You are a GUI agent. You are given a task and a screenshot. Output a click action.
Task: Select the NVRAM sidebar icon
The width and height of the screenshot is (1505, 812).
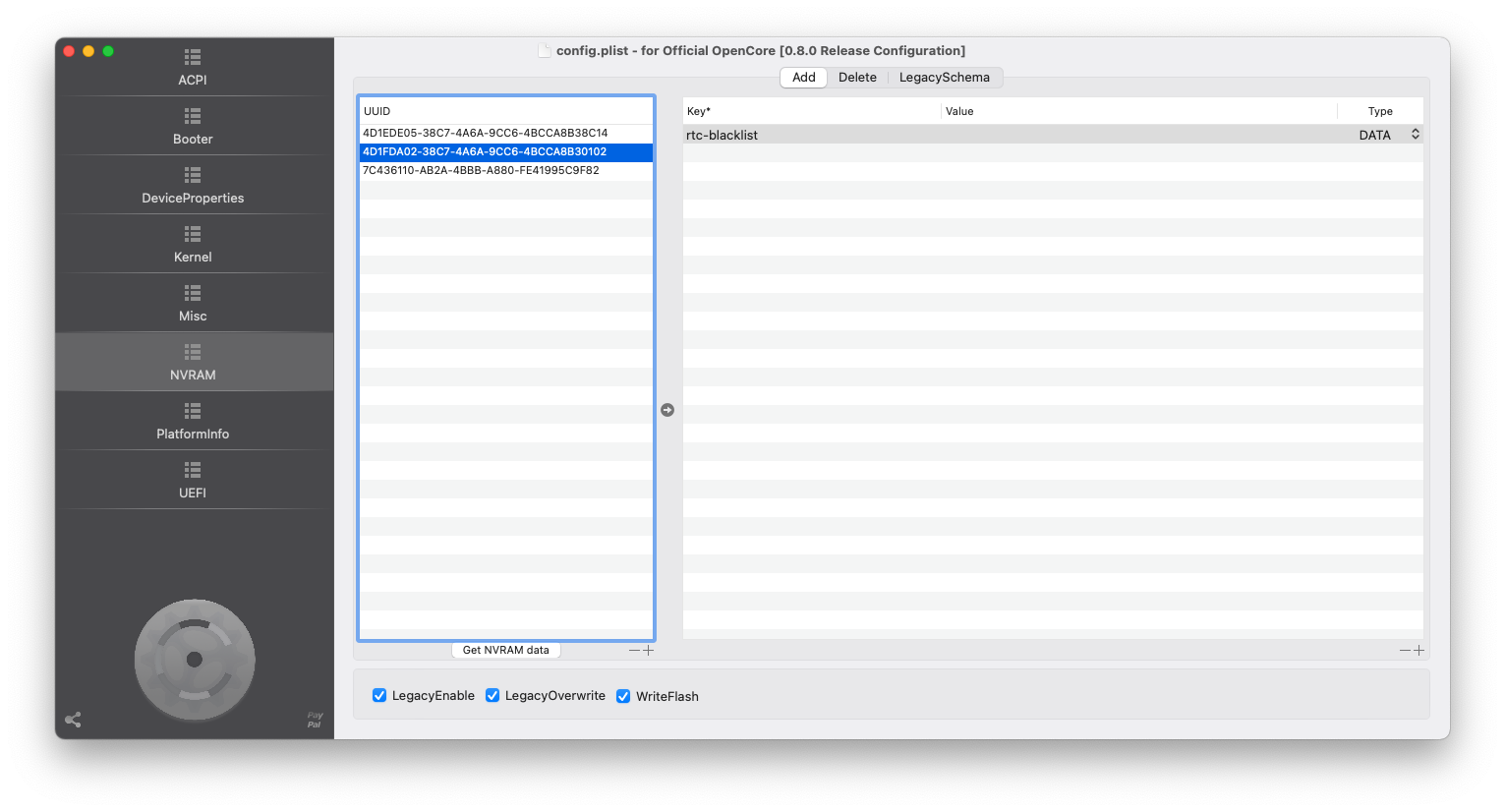(193, 352)
